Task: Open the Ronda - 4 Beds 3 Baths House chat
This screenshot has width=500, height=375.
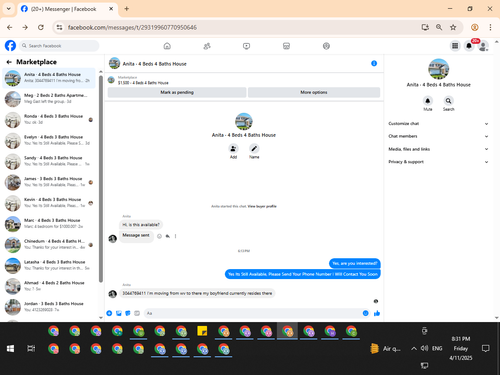Action: pos(49,119)
